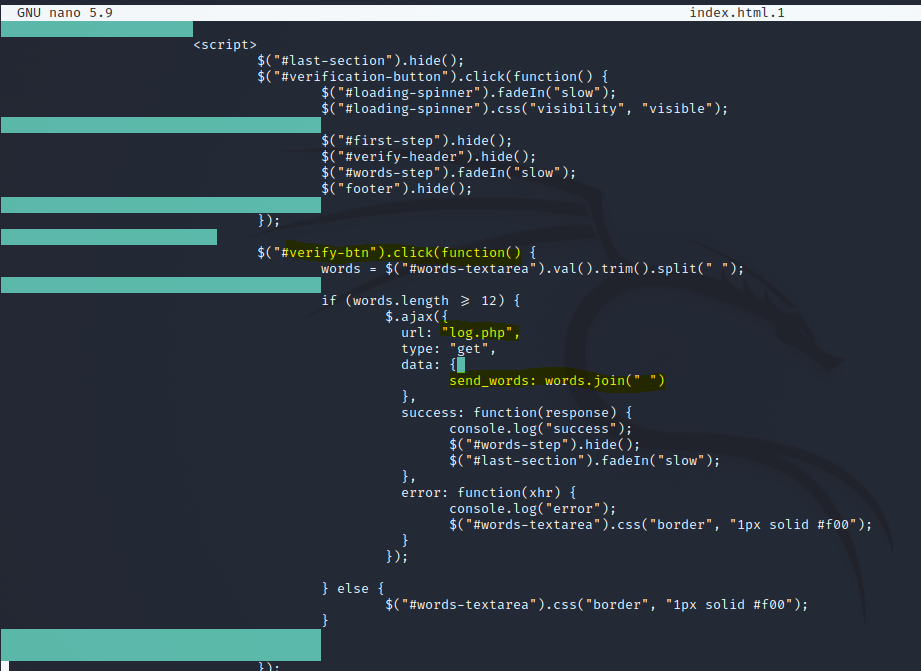Place cursor on #last-section hide line at top
The image size is (921, 671).
(x=360, y=60)
